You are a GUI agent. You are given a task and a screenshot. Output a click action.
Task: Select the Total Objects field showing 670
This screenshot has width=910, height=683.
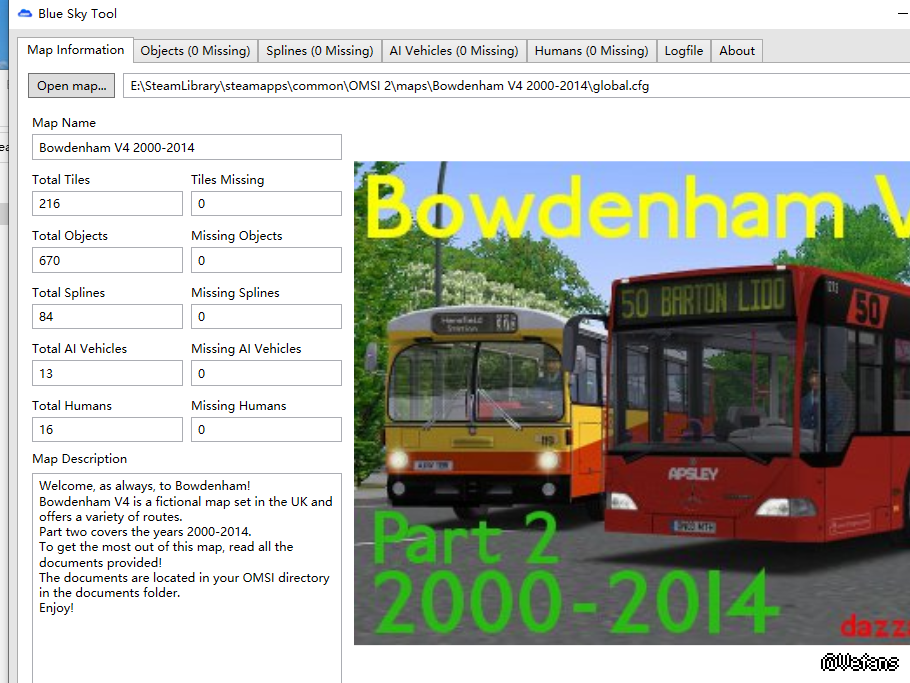click(107, 261)
